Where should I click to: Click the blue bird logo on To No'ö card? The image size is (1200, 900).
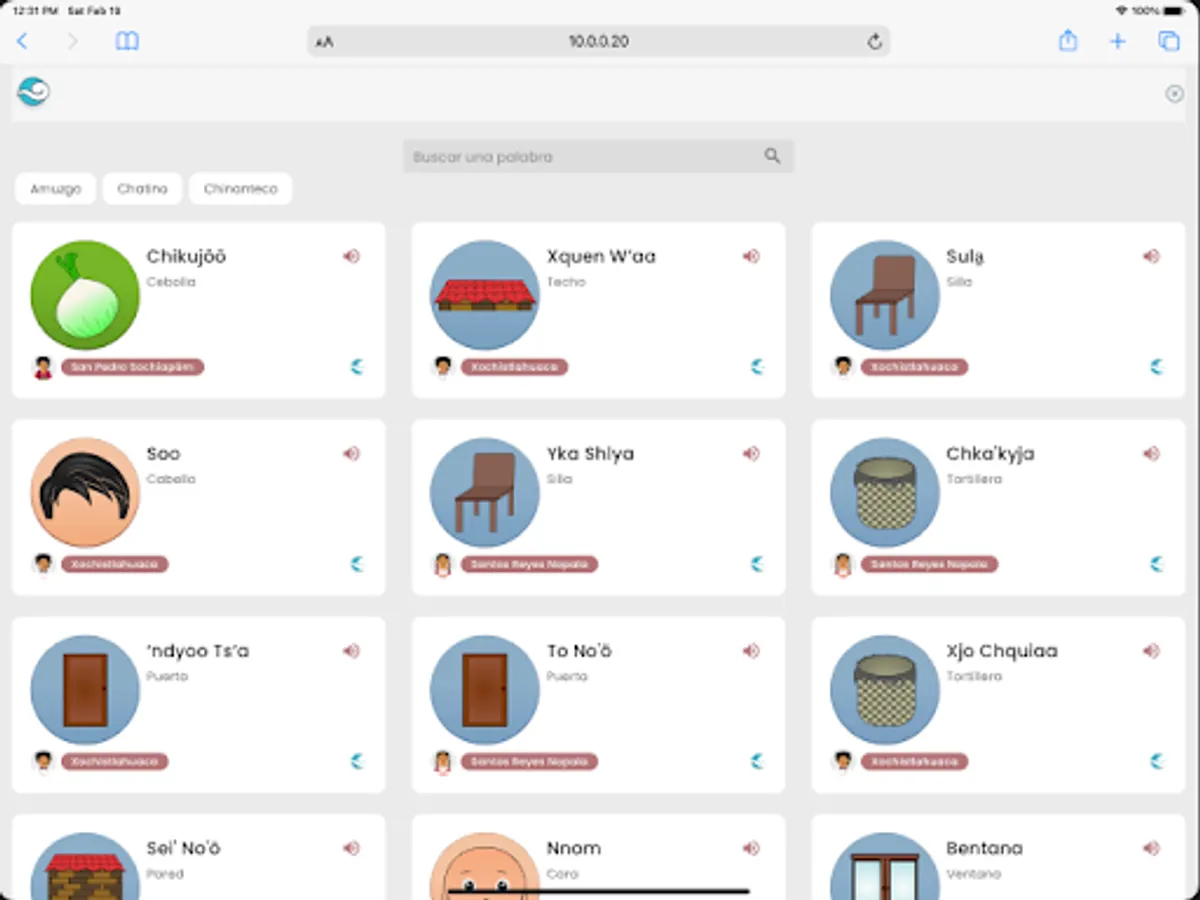757,761
